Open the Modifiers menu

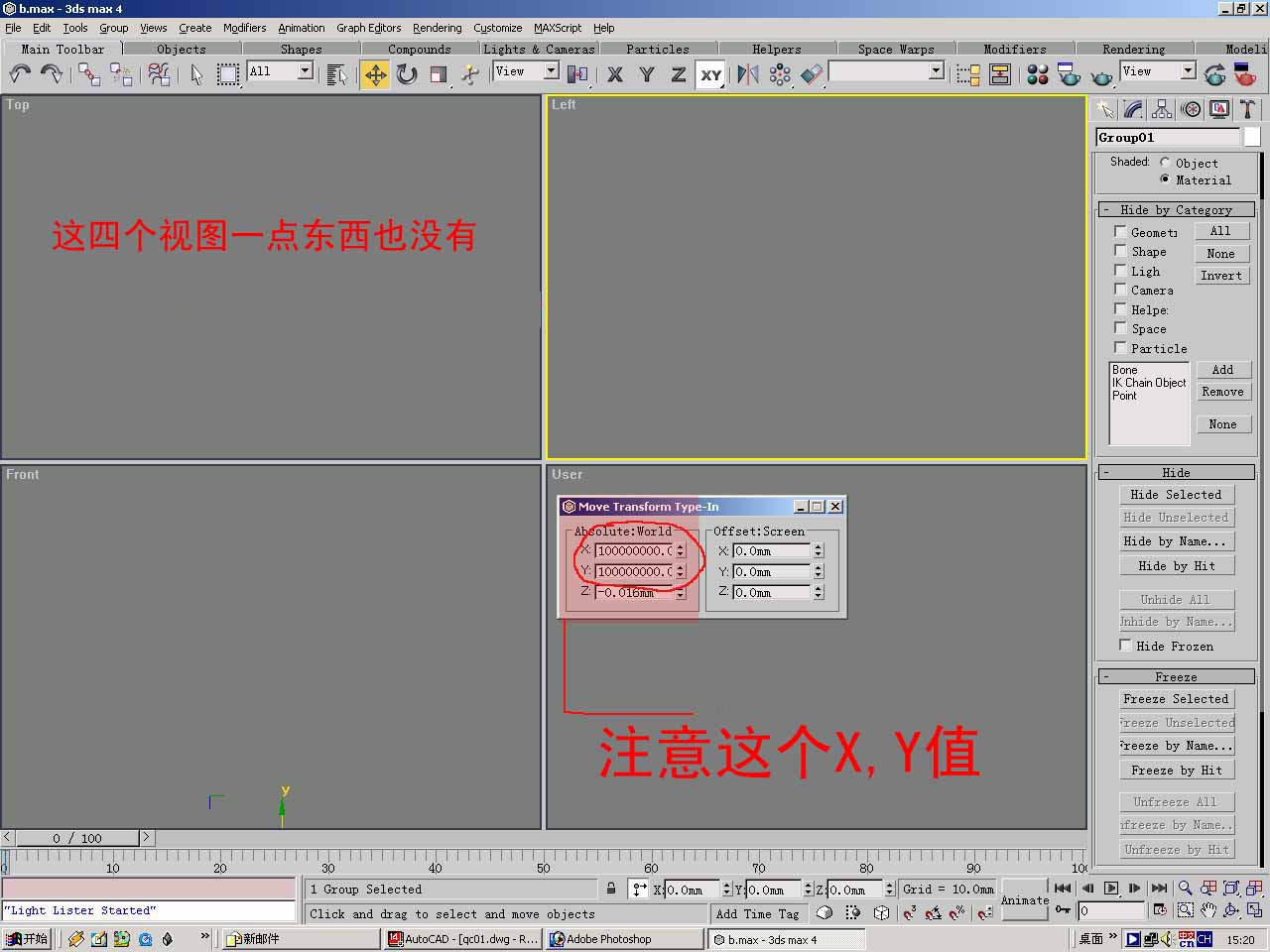244,28
